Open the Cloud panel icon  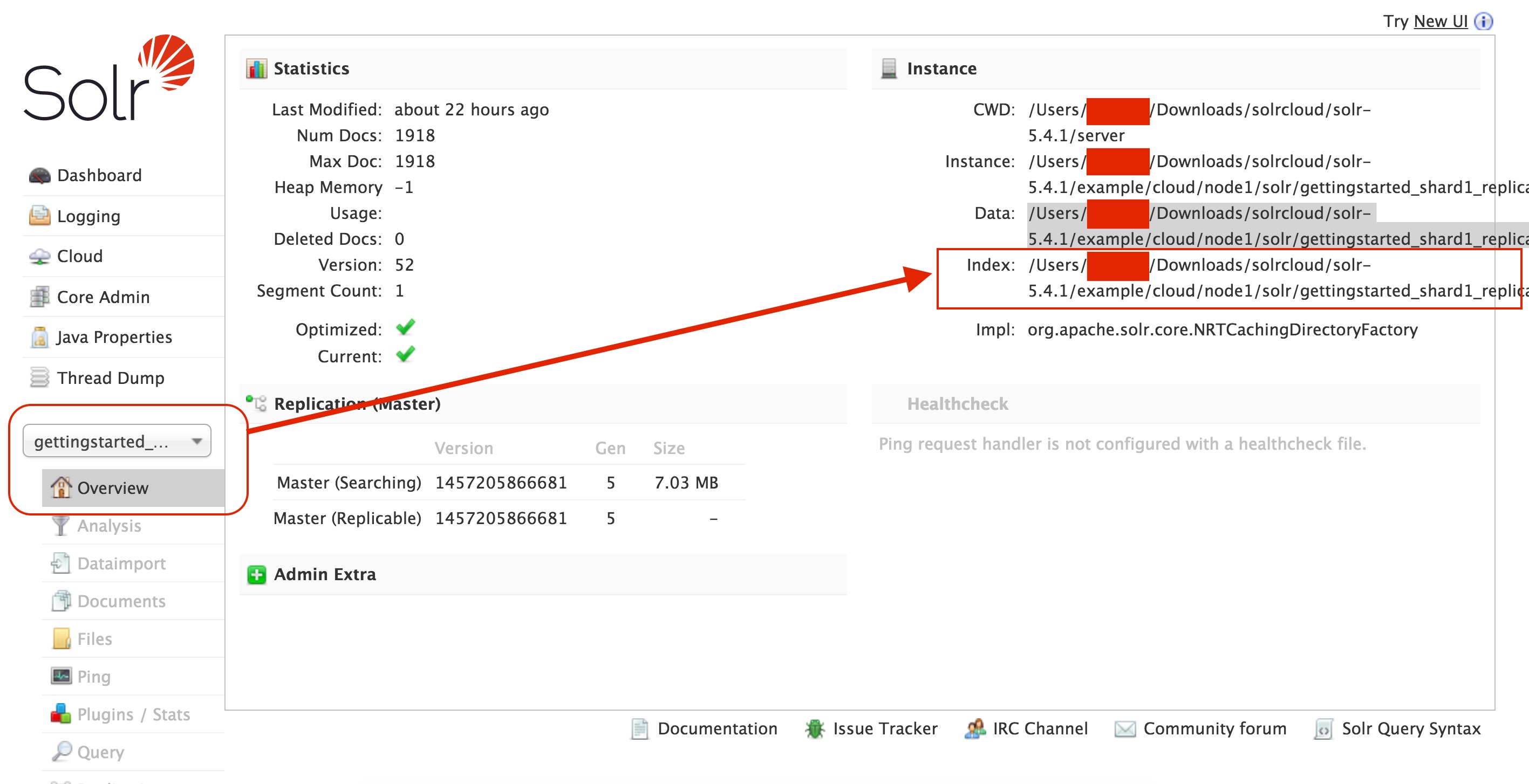click(x=39, y=255)
